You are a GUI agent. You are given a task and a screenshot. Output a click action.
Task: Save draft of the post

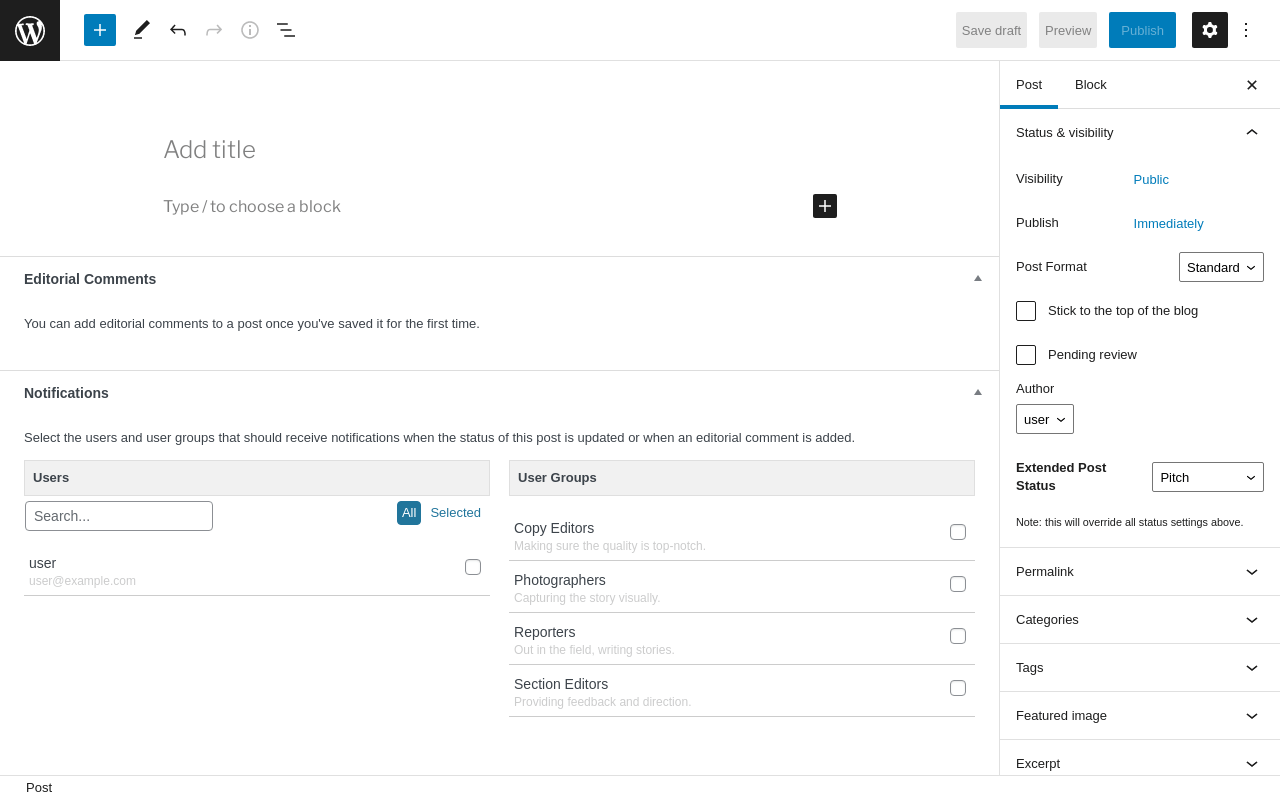[x=991, y=30]
